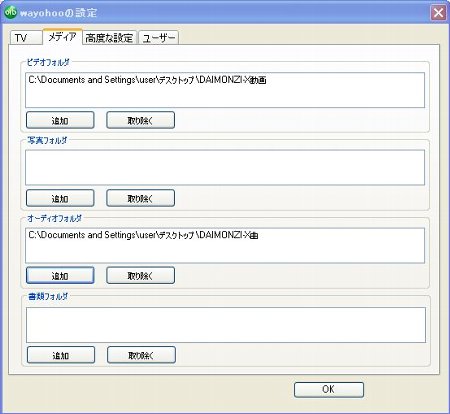450x414 pixels.
Task: Remove a photo folder with 取り除く
Action: coord(140,198)
